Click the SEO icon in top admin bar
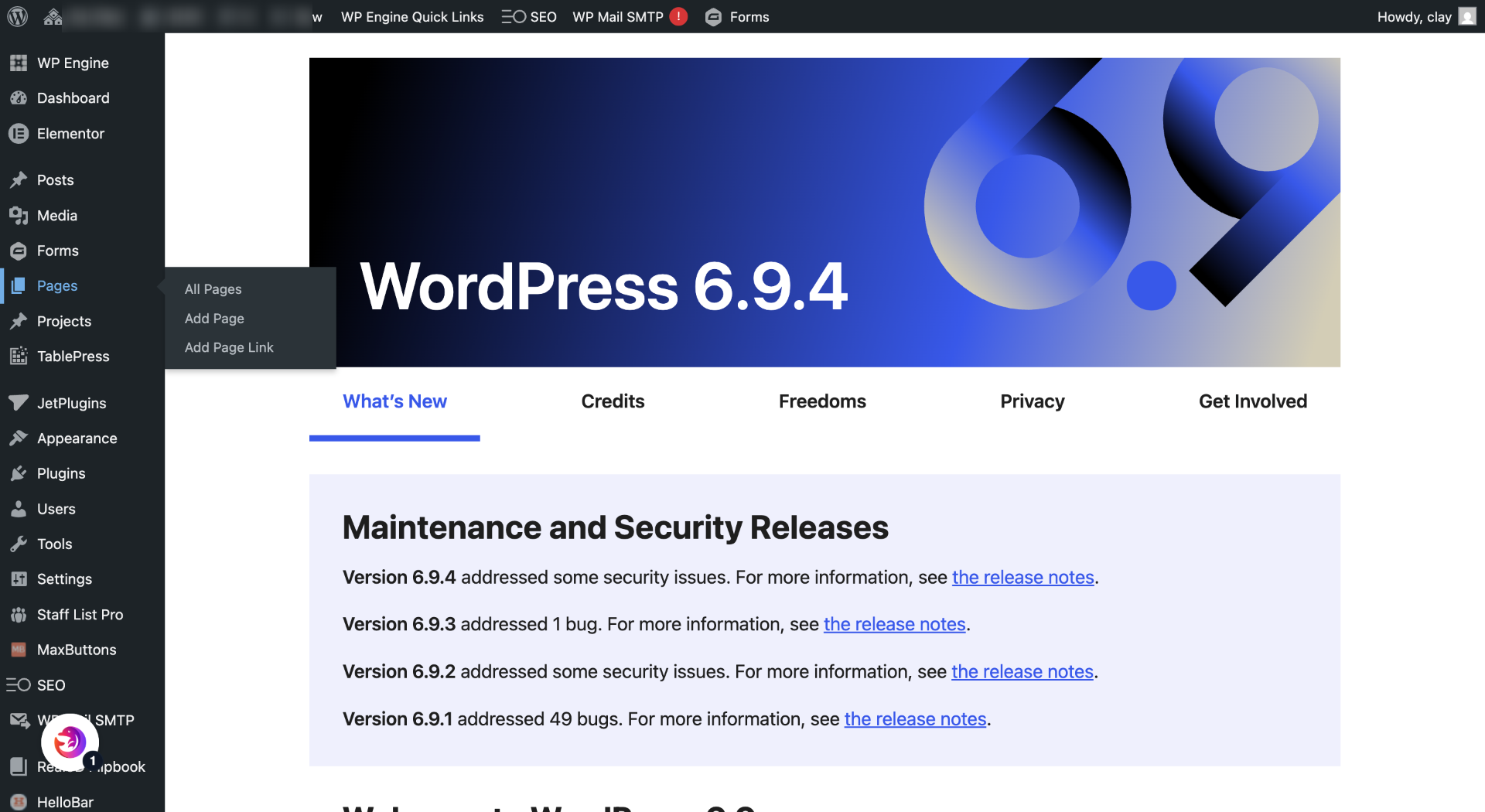This screenshot has width=1485, height=812. (x=514, y=16)
